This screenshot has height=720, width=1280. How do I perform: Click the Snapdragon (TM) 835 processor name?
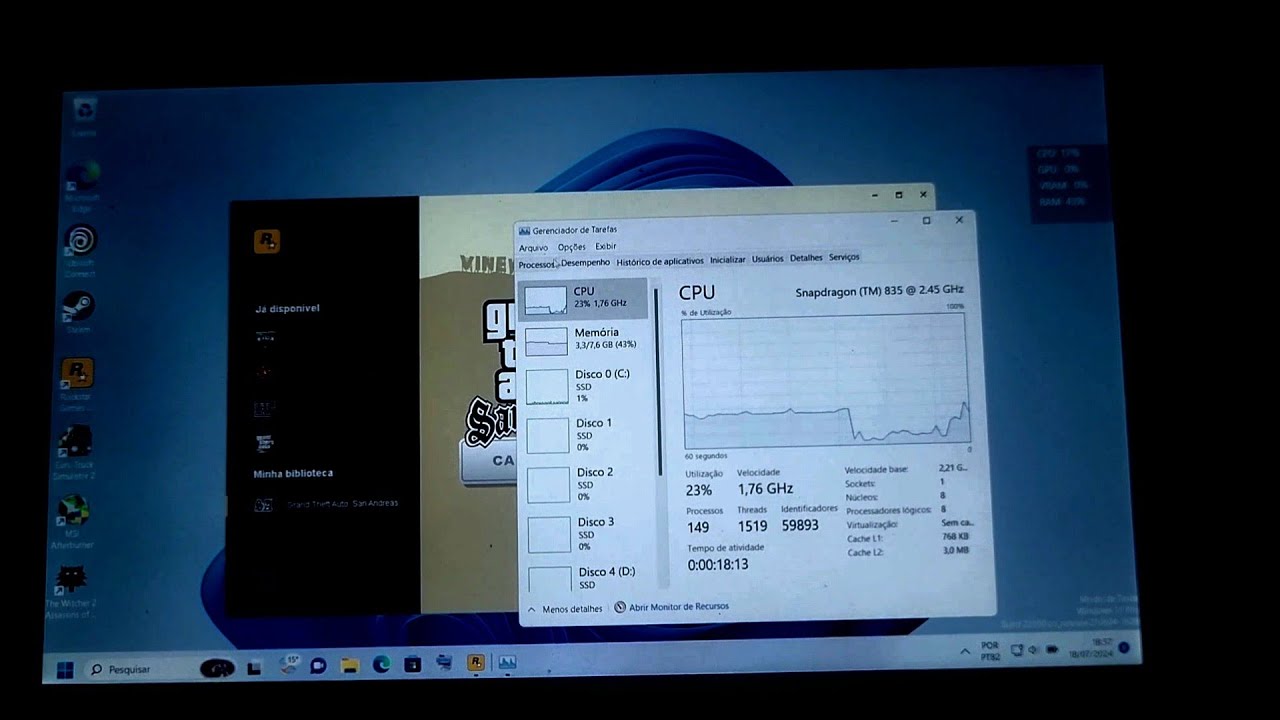click(879, 291)
